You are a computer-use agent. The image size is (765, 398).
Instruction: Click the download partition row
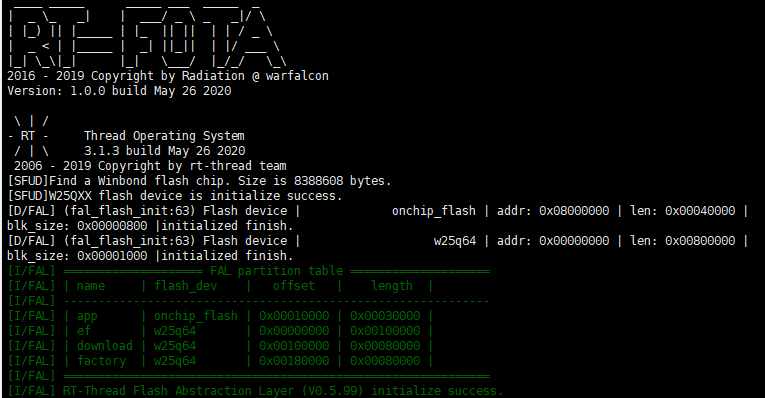[220, 346]
